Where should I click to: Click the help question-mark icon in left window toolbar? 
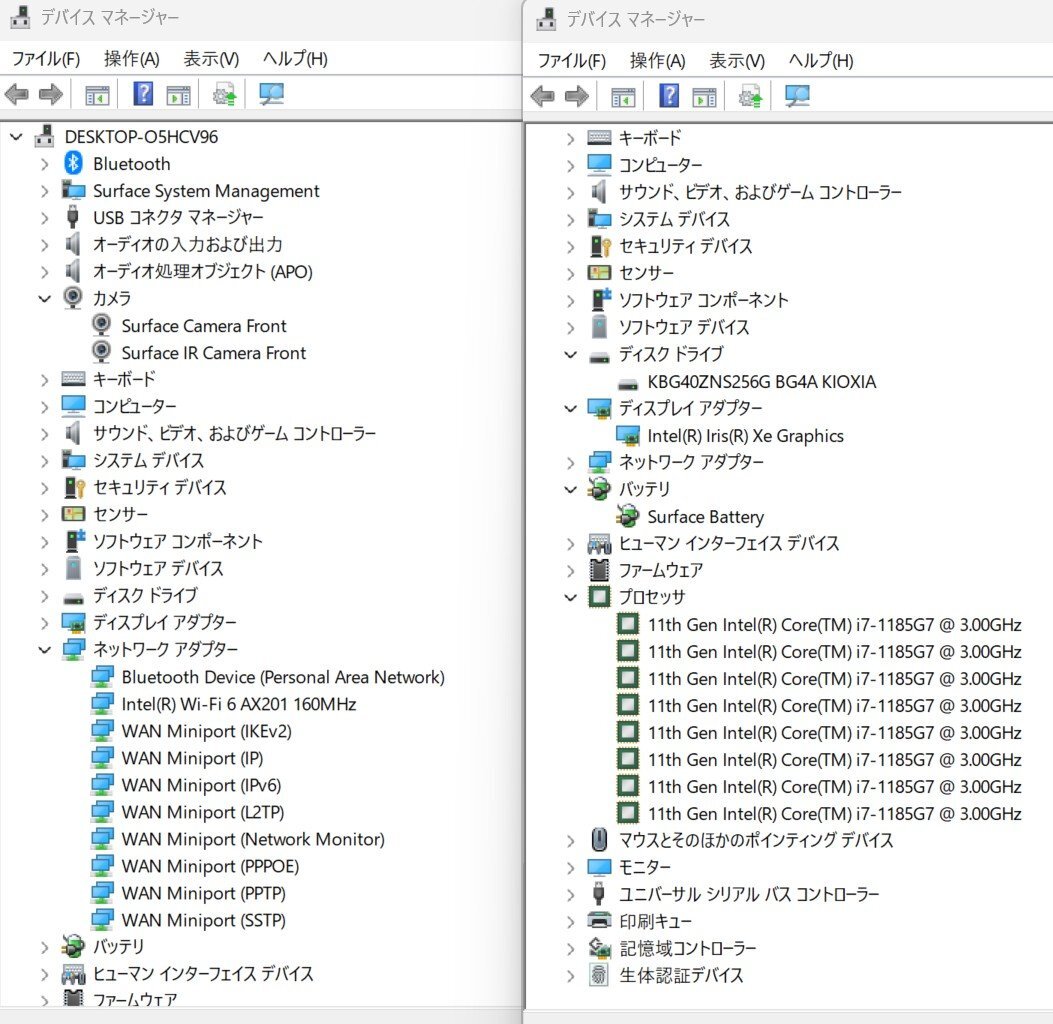(143, 94)
